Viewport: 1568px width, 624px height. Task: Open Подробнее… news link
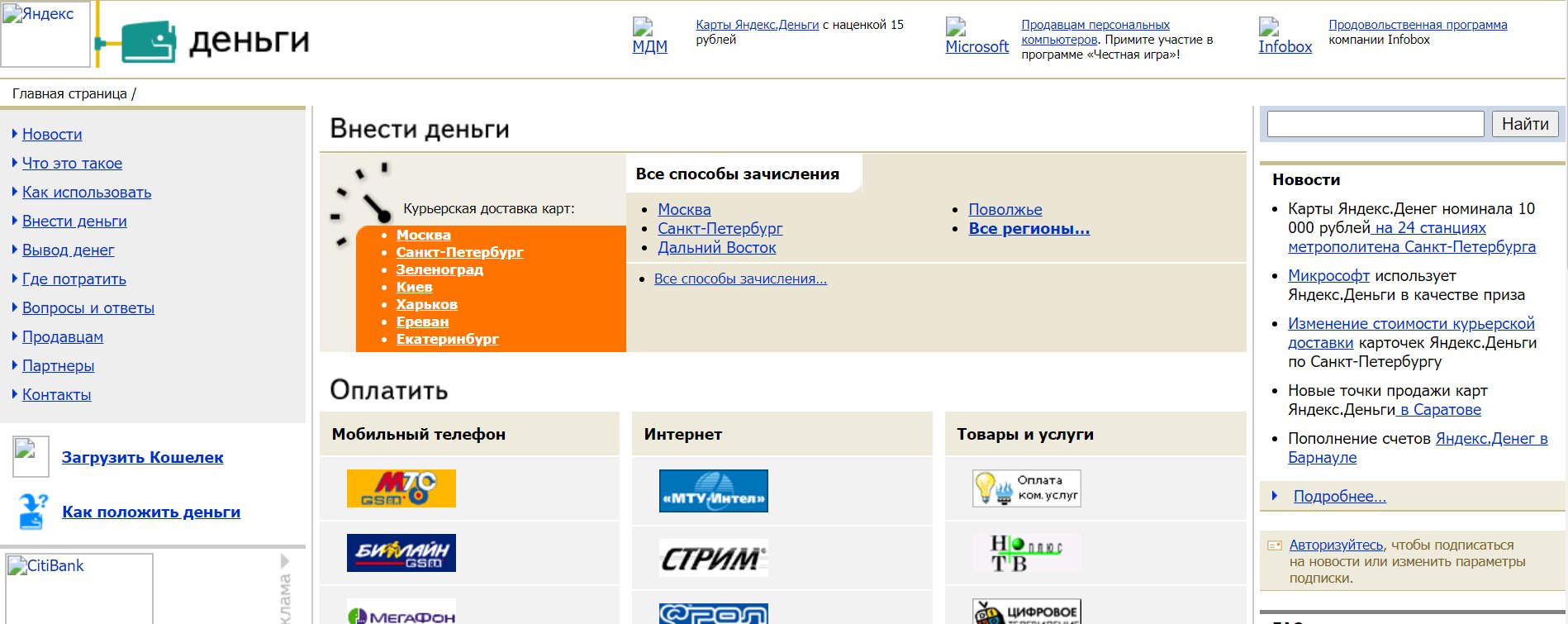1339,496
